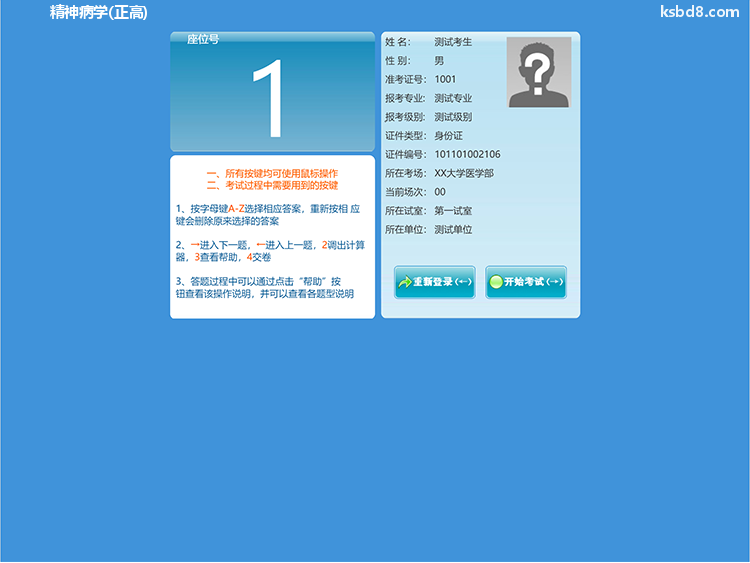
Task: Click the 所在单位 value 测试单位
Action: pos(453,230)
